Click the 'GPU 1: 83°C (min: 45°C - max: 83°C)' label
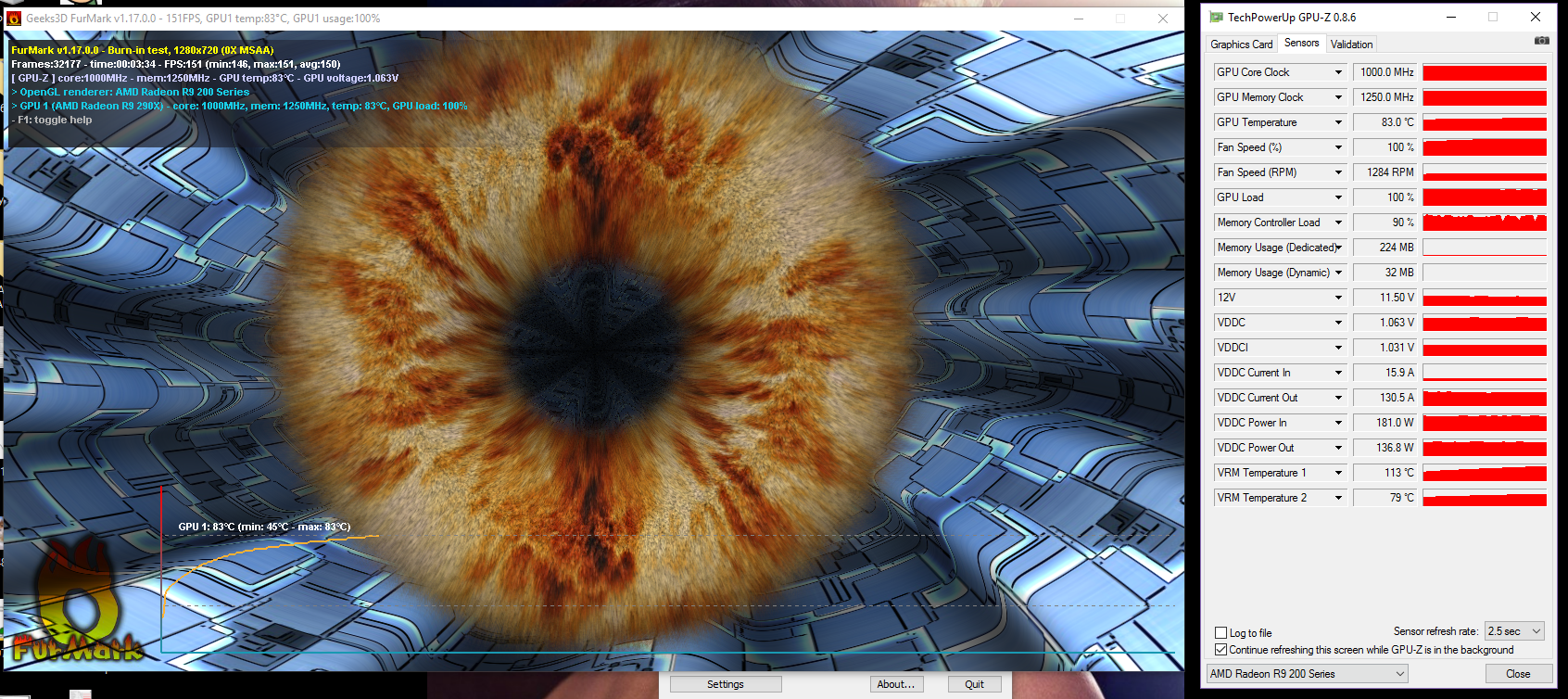Image resolution: width=1568 pixels, height=699 pixels. tap(264, 527)
